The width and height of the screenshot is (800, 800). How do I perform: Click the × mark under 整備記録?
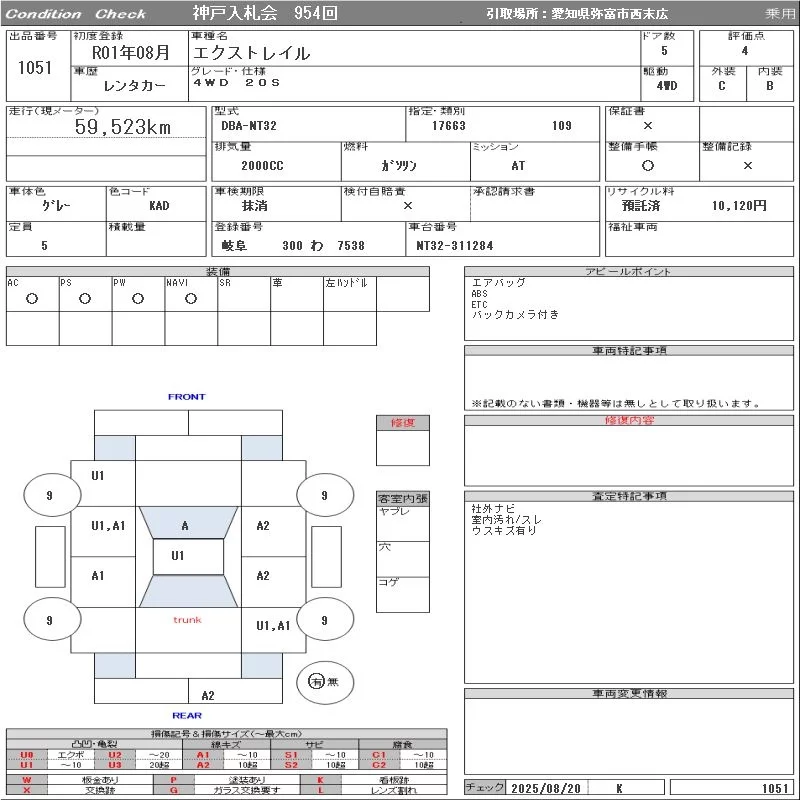coord(747,165)
